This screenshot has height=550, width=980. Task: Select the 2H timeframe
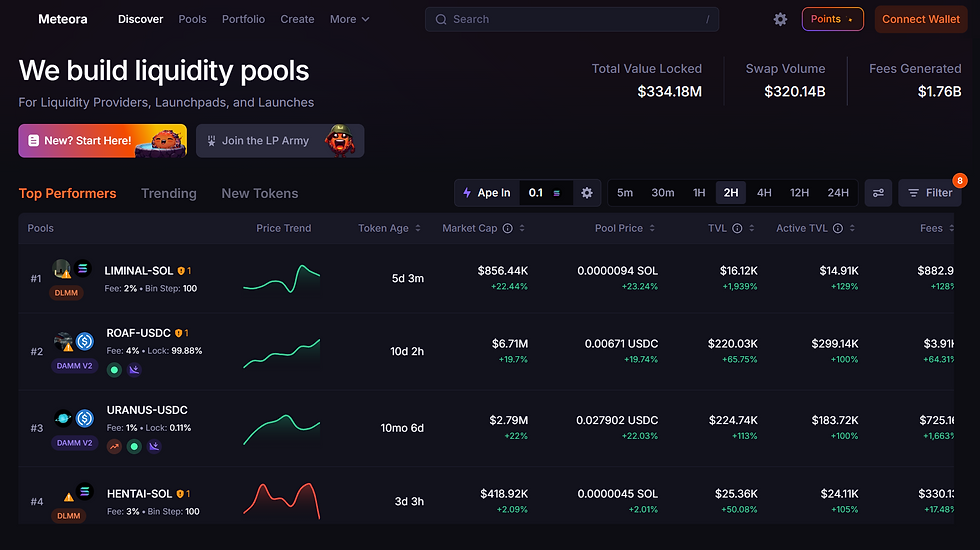(x=731, y=193)
